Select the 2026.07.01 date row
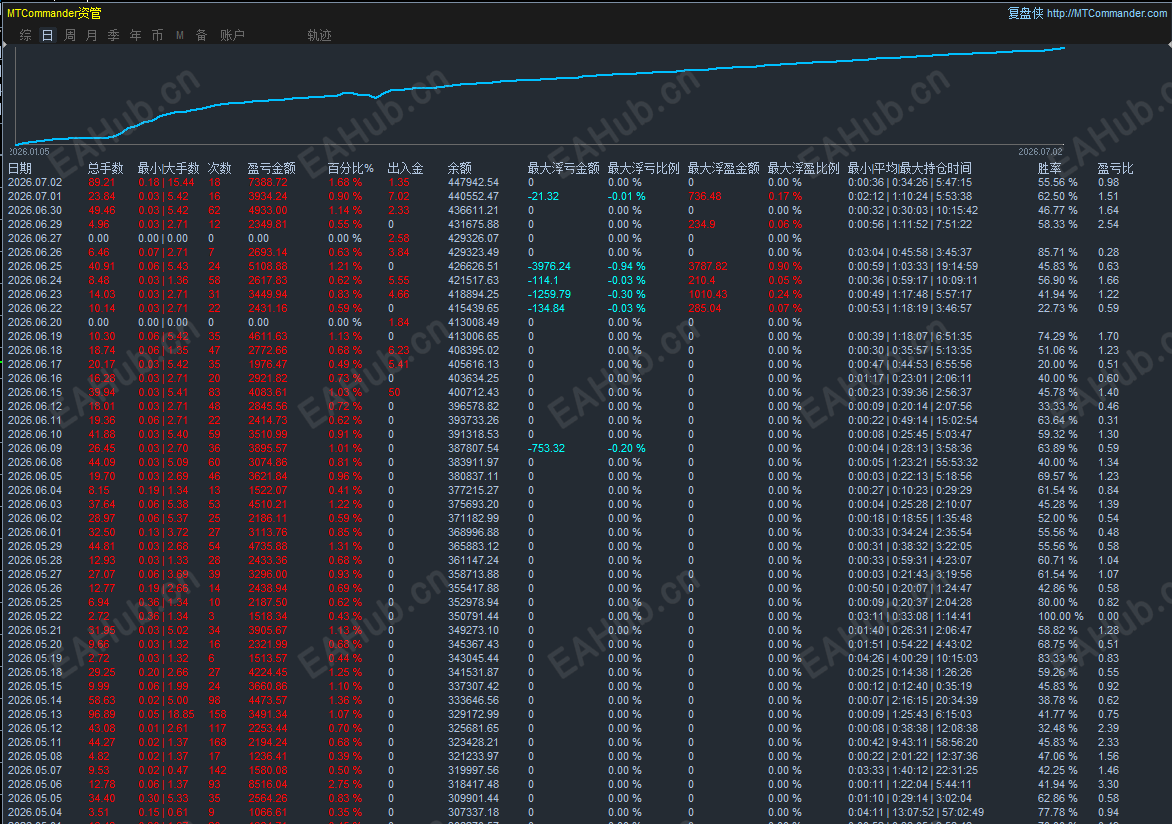Screen dimensions: 1172x824 (35, 197)
